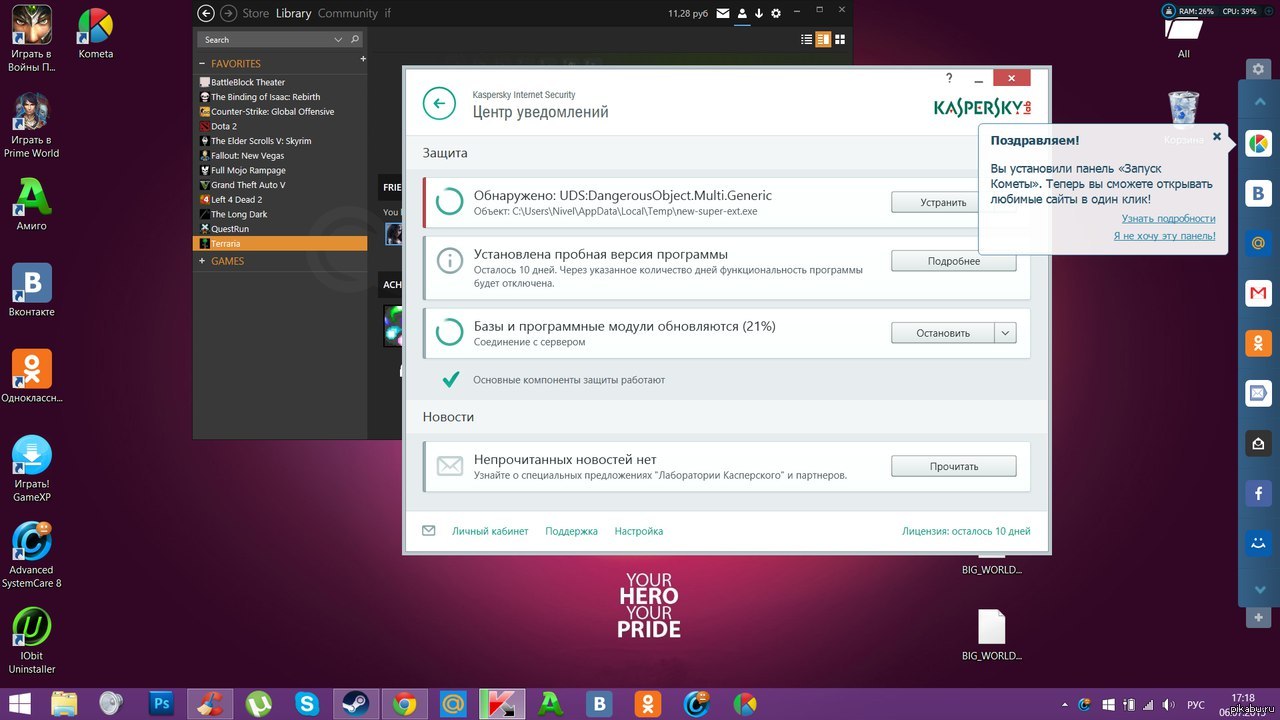Expand the GAMES category in Steam
This screenshot has height=720, width=1280.
point(202,261)
